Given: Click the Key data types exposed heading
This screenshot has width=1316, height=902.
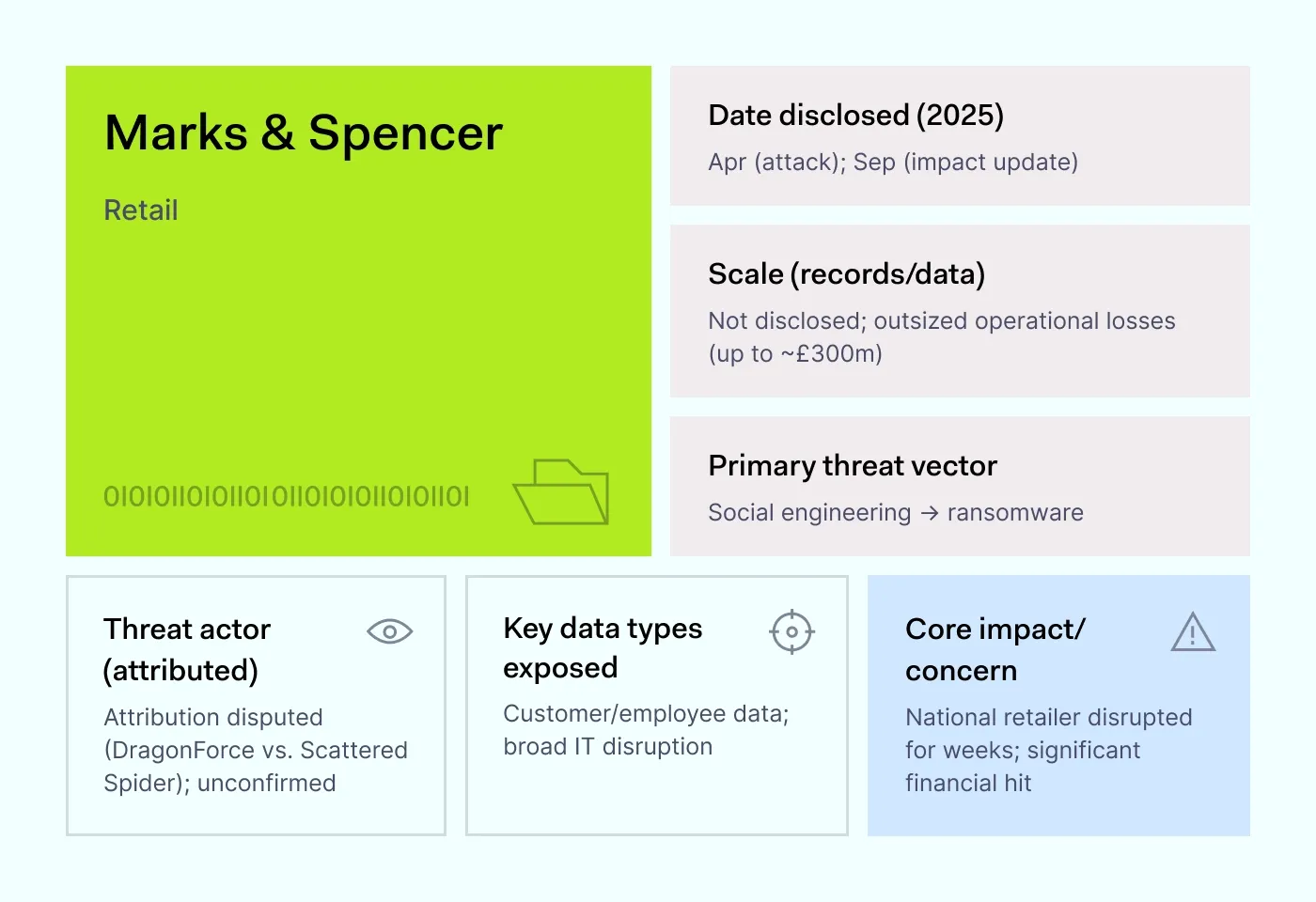Looking at the screenshot, I should [x=603, y=647].
